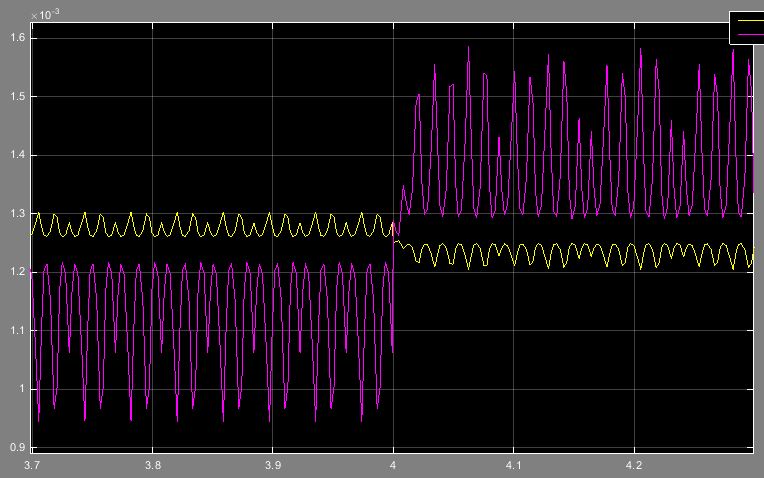Select the 1.6 y-axis tick label
The width and height of the screenshot is (764, 478).
tap(18, 38)
